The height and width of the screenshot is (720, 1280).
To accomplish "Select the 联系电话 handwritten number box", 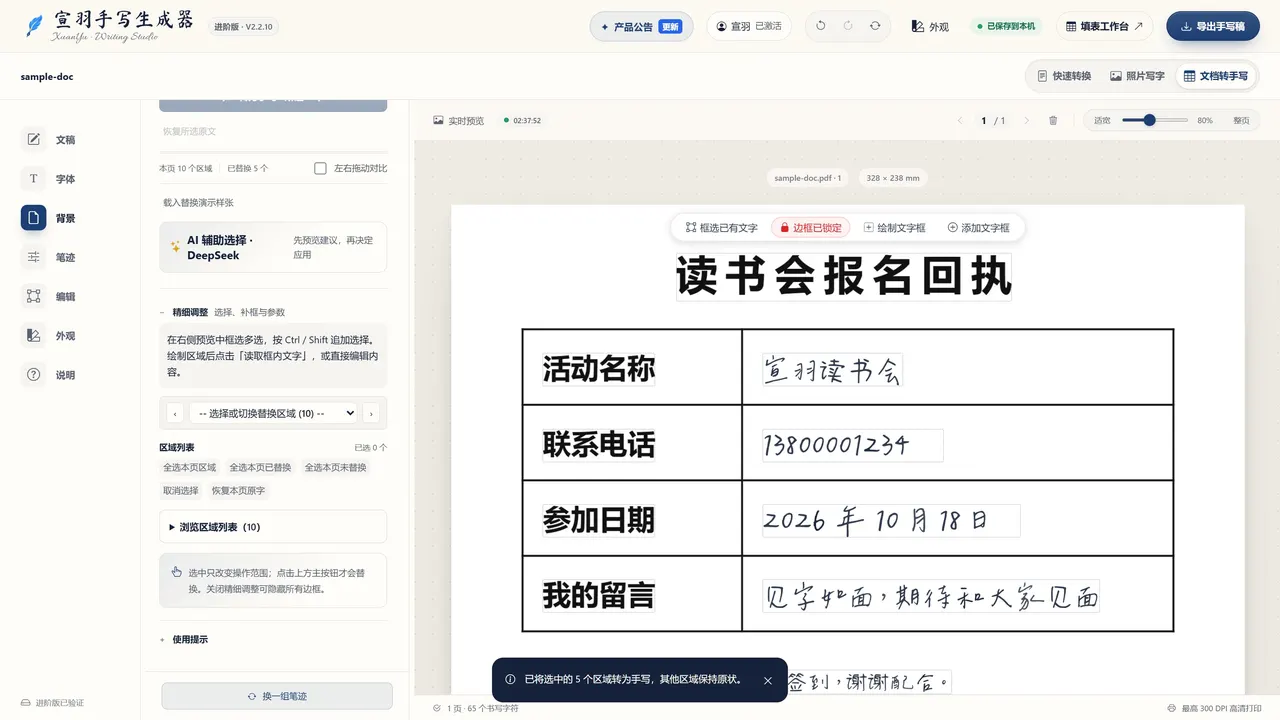I will pos(852,445).
